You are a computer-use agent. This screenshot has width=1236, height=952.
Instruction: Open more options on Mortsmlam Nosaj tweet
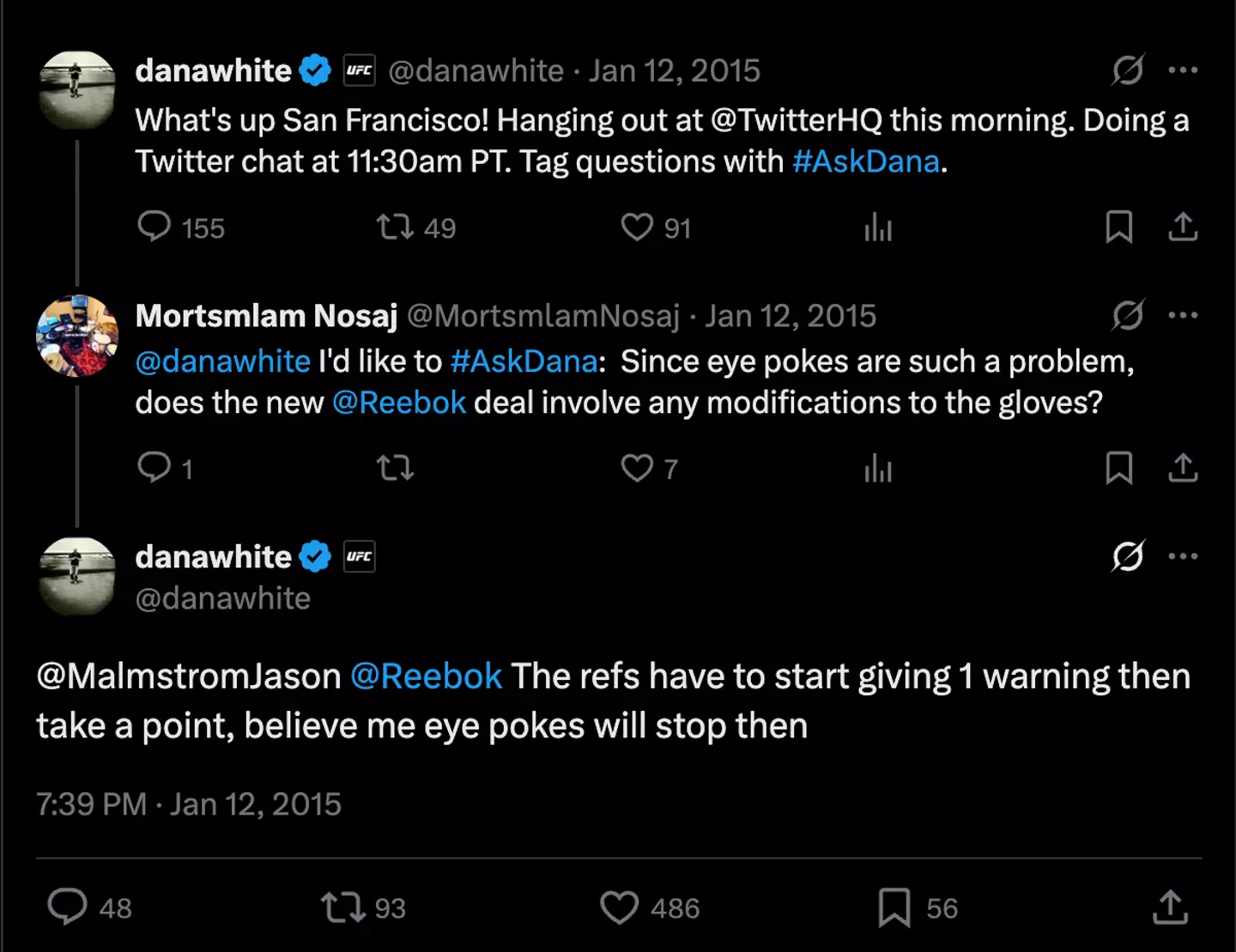[1183, 315]
